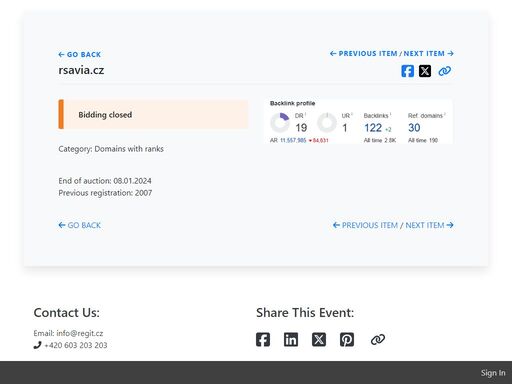Click the Backlink profile image
The height and width of the screenshot is (384, 512).
pos(358,122)
